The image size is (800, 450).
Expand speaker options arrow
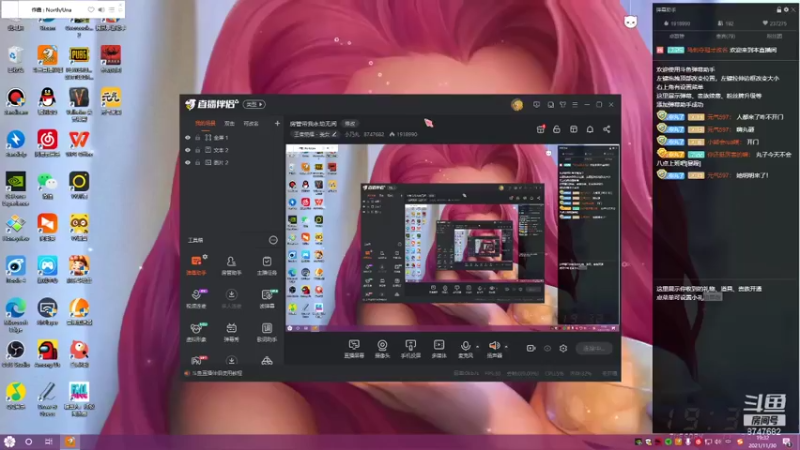click(x=506, y=347)
